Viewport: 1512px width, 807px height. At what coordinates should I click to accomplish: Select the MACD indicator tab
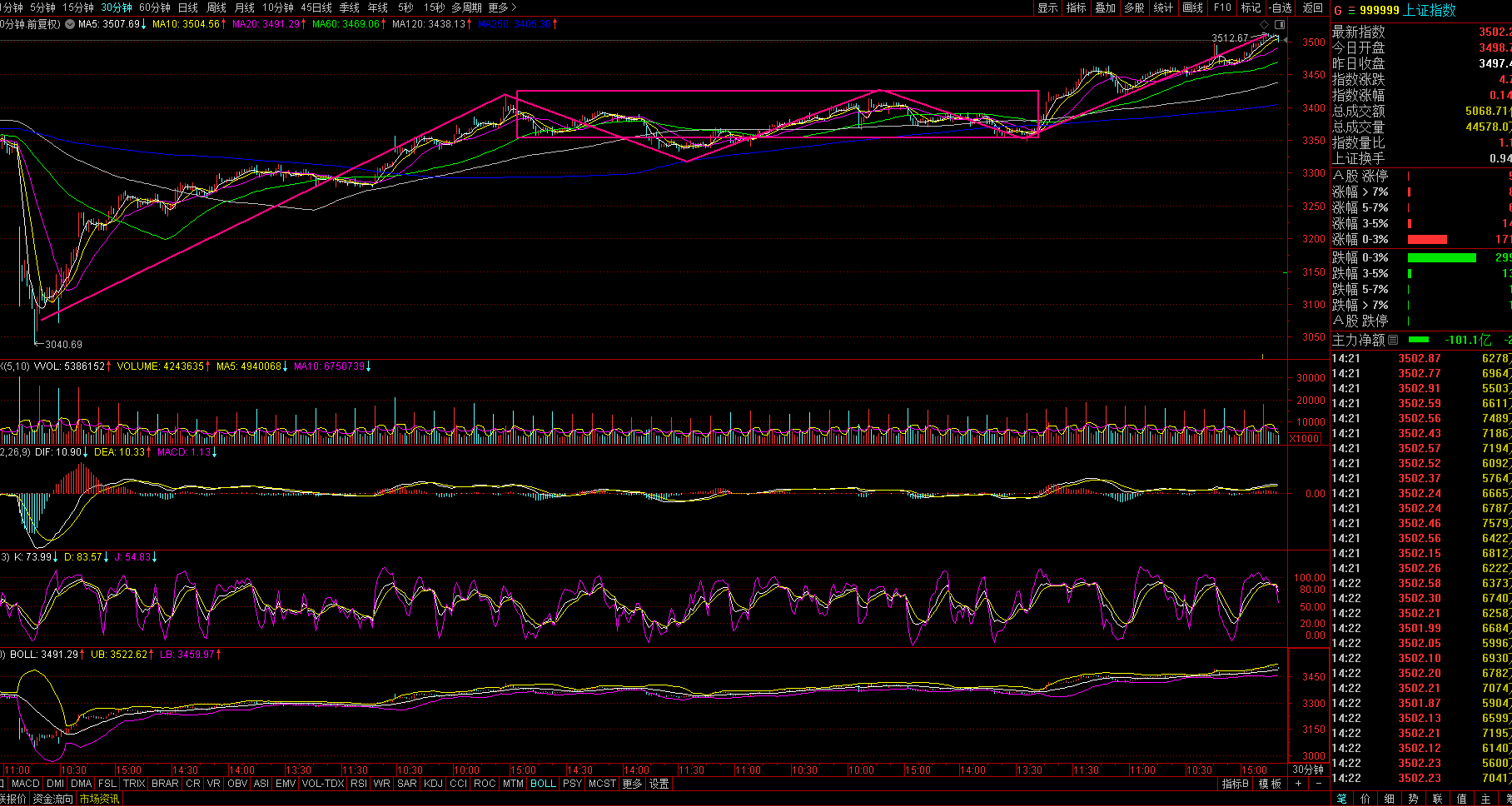point(26,784)
